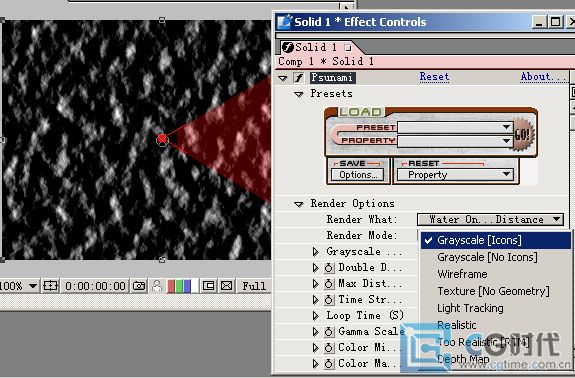
Task: Click the Render Mode label
Action: click(x=362, y=235)
